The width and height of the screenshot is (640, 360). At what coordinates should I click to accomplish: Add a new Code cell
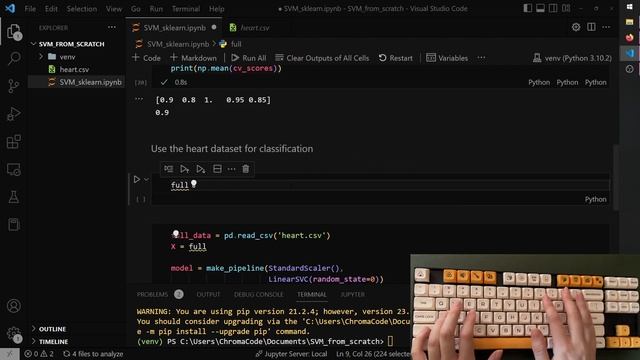pyautogui.click(x=146, y=58)
